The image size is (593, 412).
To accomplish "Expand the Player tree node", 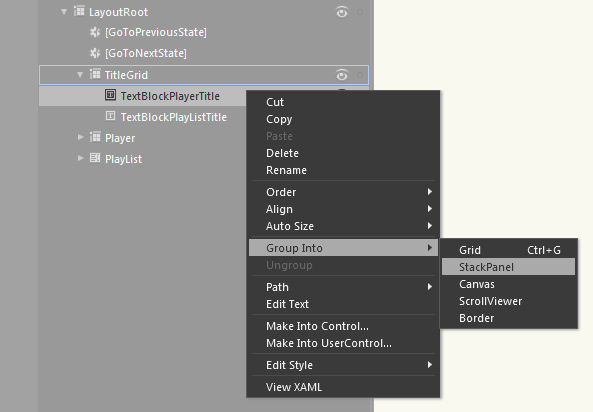I will tap(81, 137).
